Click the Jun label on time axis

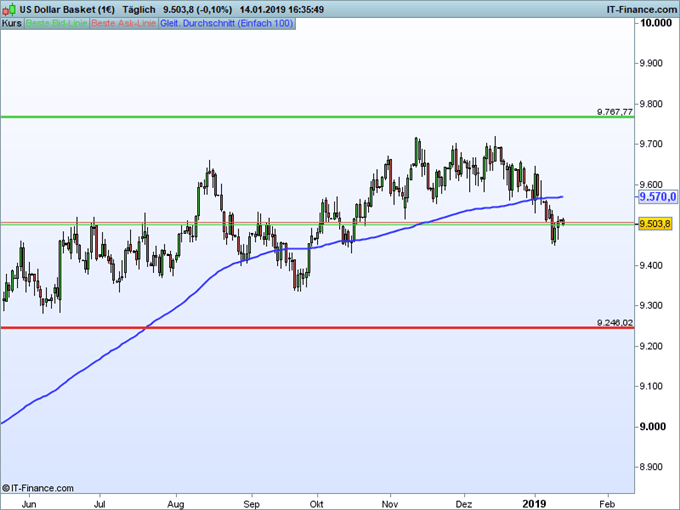point(29,504)
